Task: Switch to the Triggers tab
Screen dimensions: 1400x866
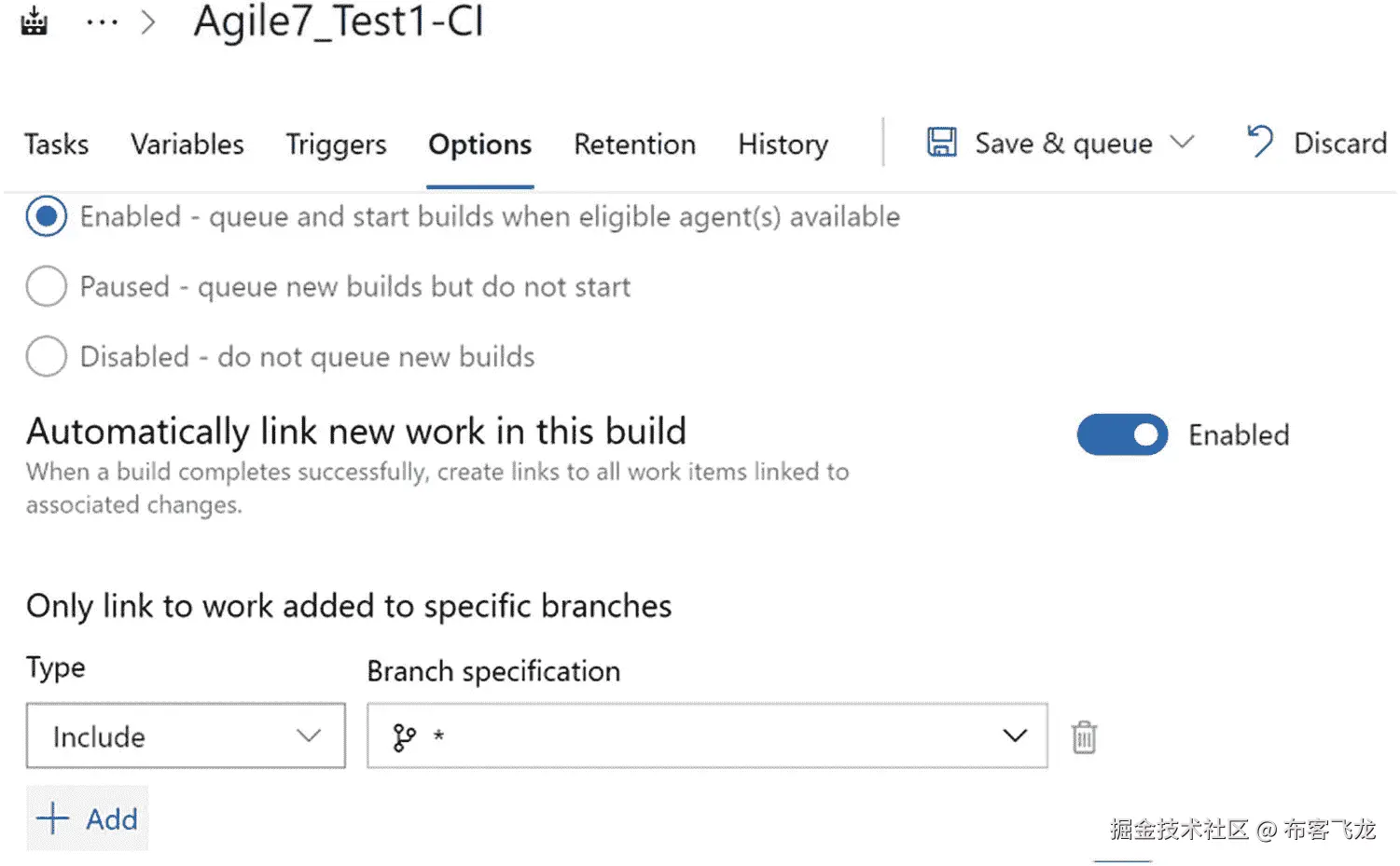Action: 336,144
